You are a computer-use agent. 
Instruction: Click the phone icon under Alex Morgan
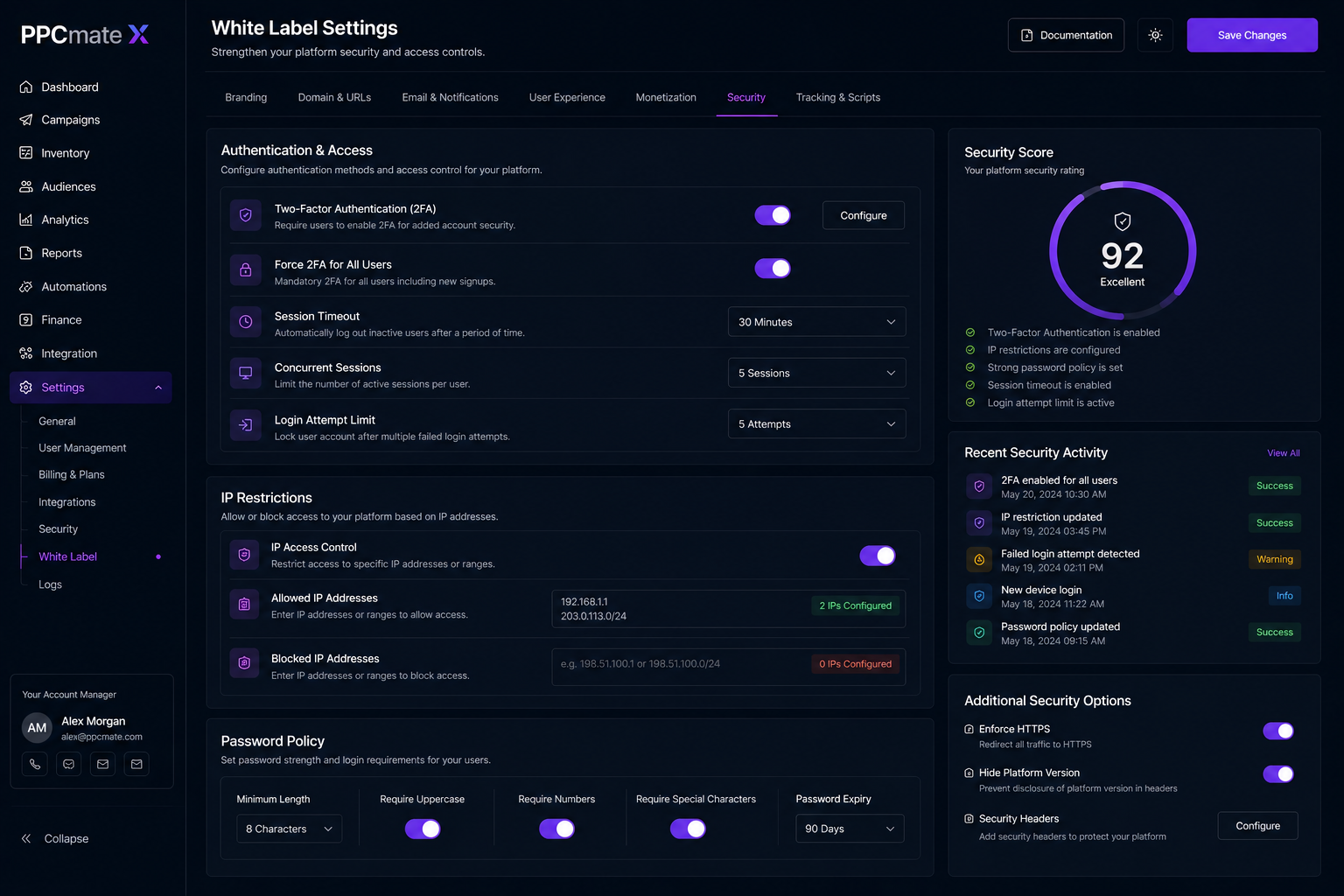[x=35, y=764]
